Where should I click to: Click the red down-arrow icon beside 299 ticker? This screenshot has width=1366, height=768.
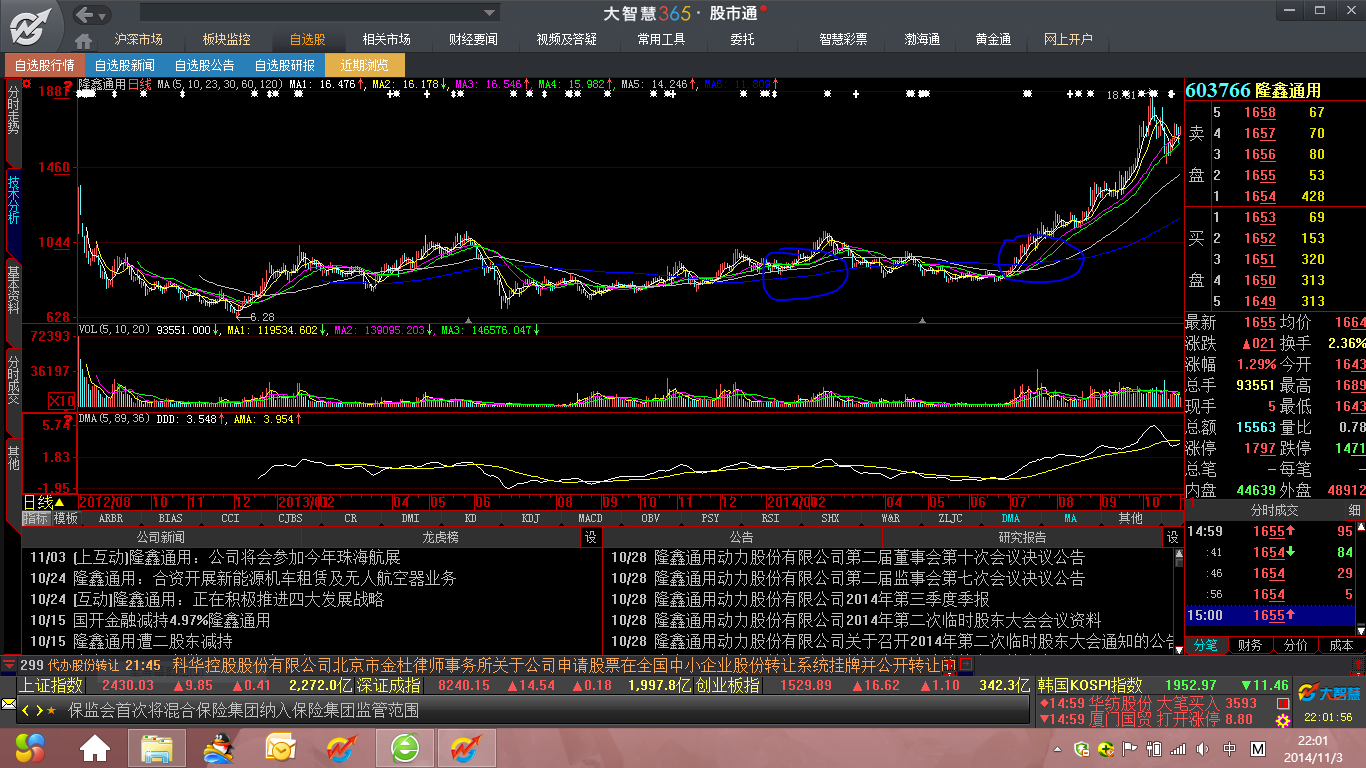click(x=9, y=664)
